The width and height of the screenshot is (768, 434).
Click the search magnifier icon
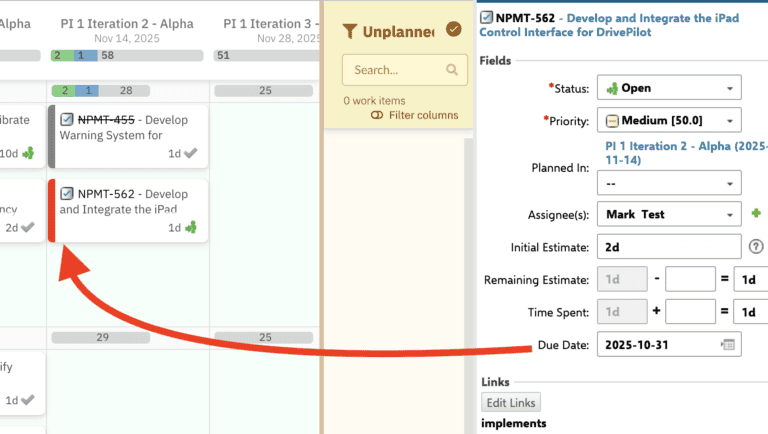452,70
